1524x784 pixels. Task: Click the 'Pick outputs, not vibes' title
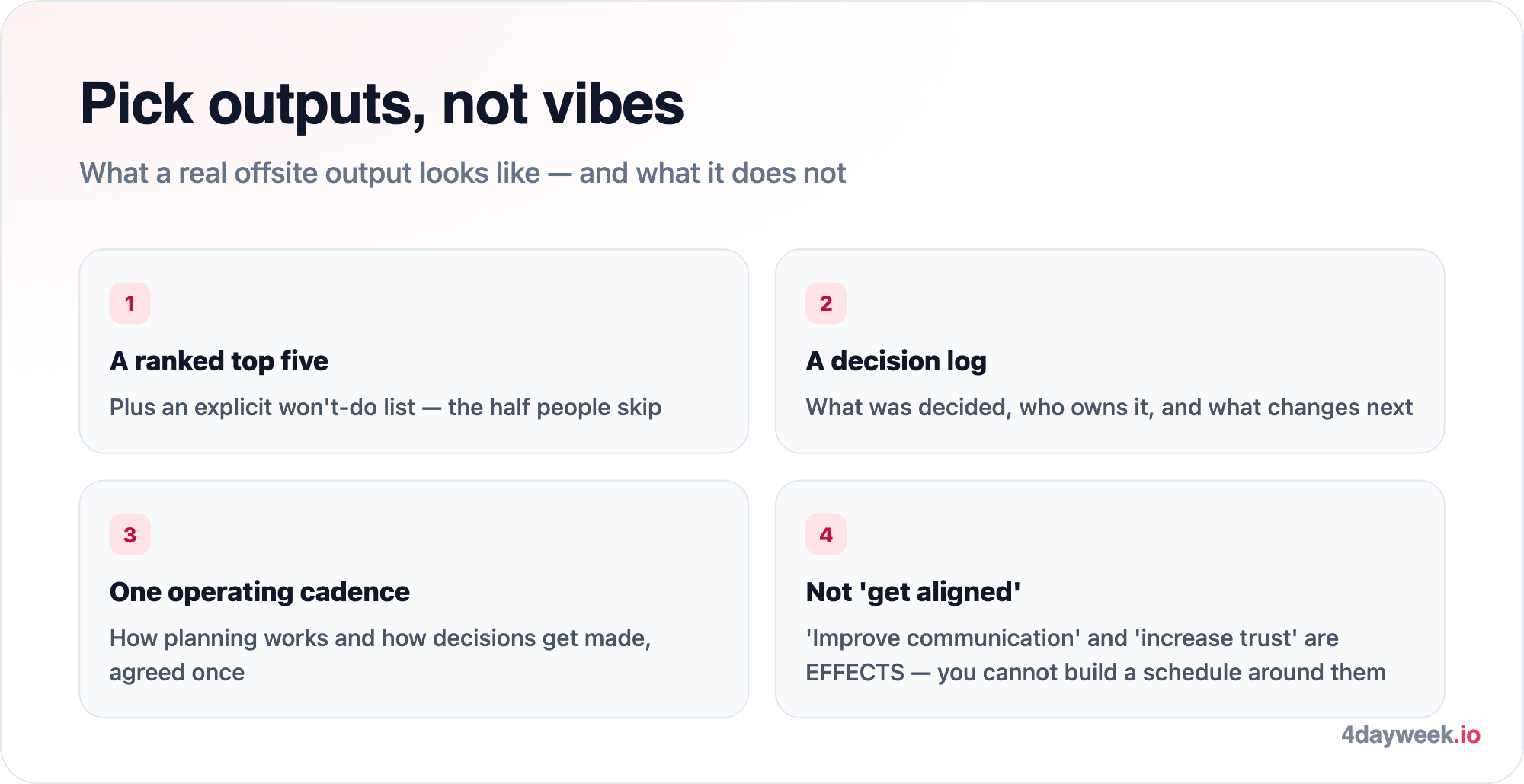click(382, 104)
